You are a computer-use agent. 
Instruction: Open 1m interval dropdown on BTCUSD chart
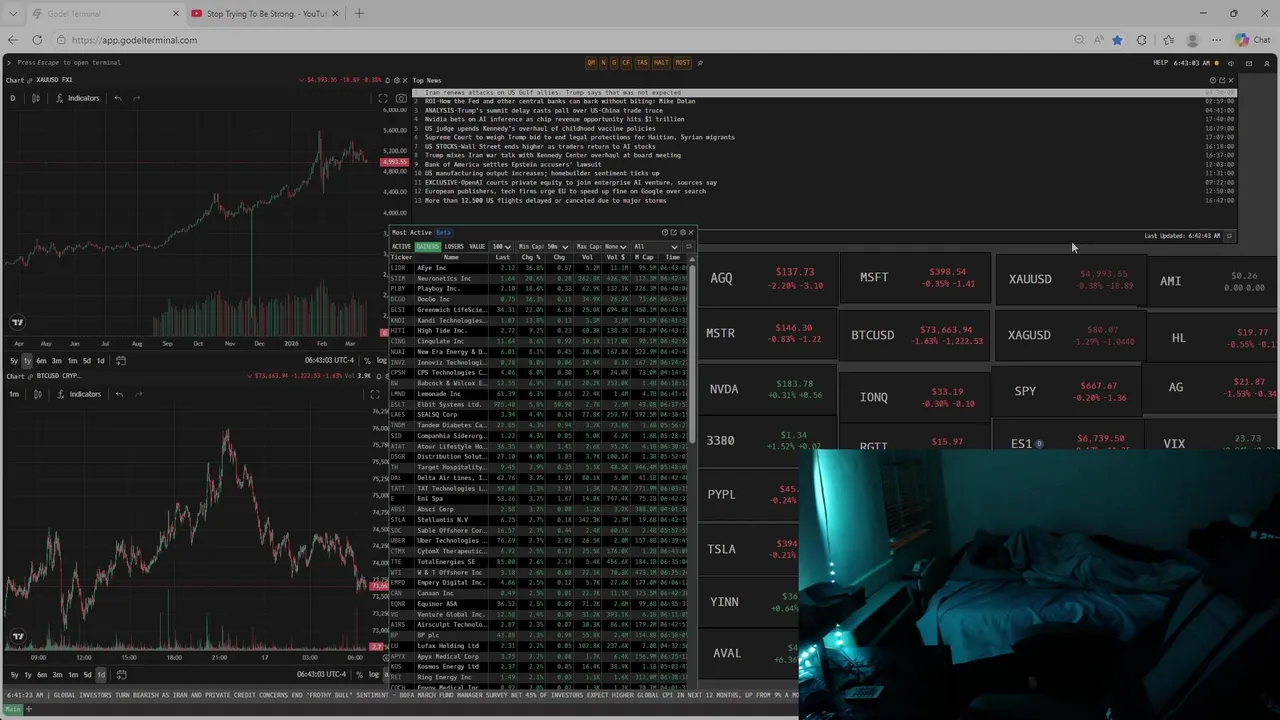click(14, 394)
